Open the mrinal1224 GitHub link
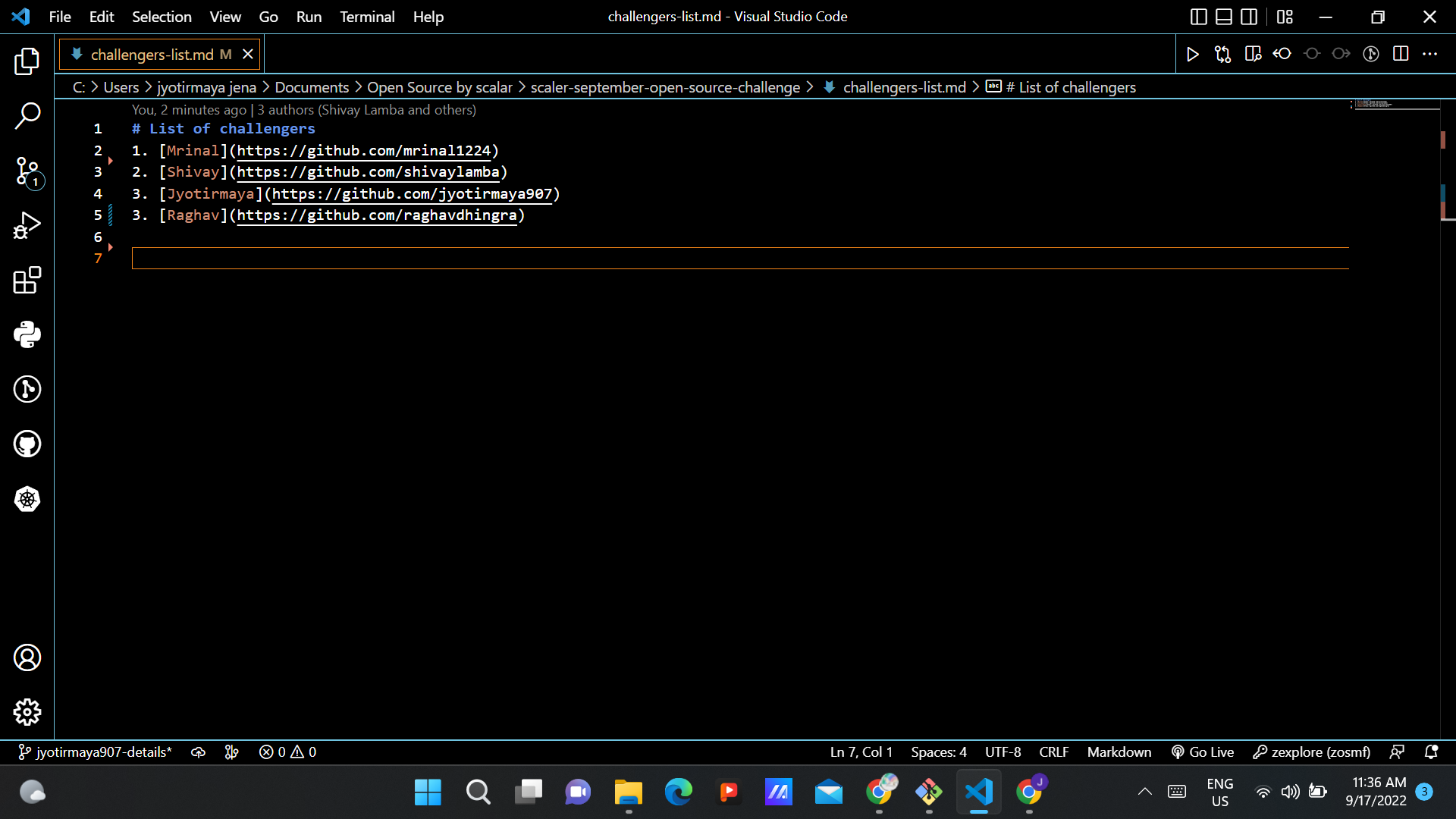This screenshot has width=1456, height=819. click(364, 151)
